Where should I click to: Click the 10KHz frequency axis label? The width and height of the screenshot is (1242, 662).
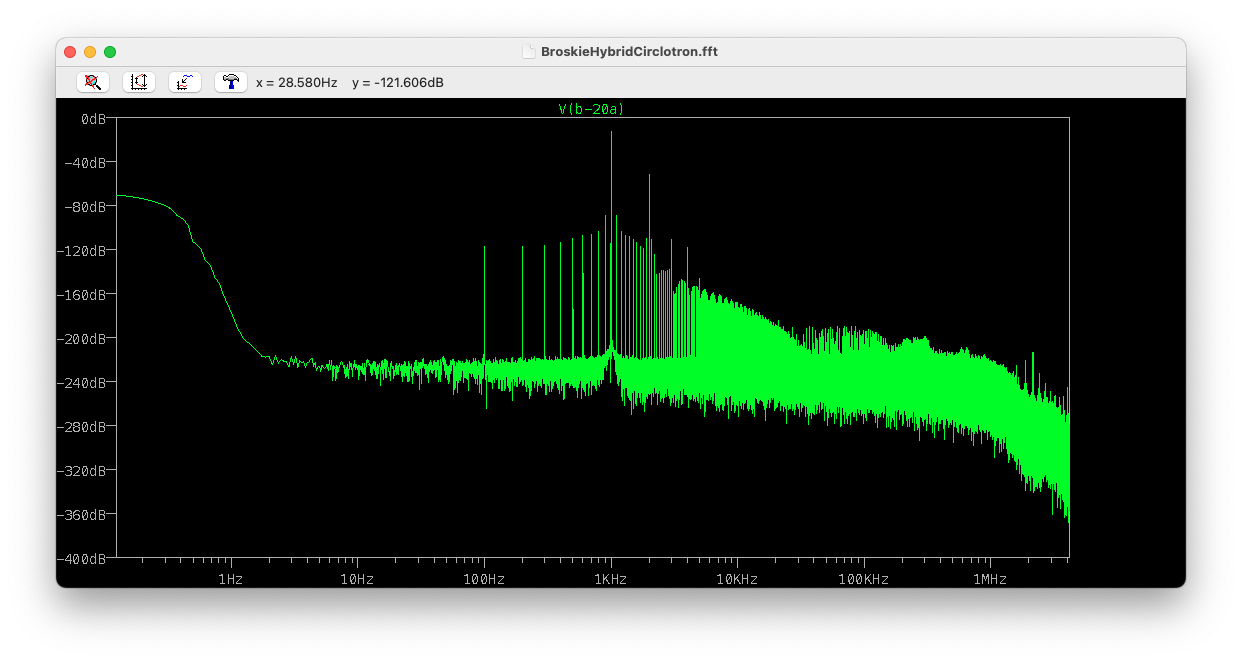pyautogui.click(x=737, y=580)
